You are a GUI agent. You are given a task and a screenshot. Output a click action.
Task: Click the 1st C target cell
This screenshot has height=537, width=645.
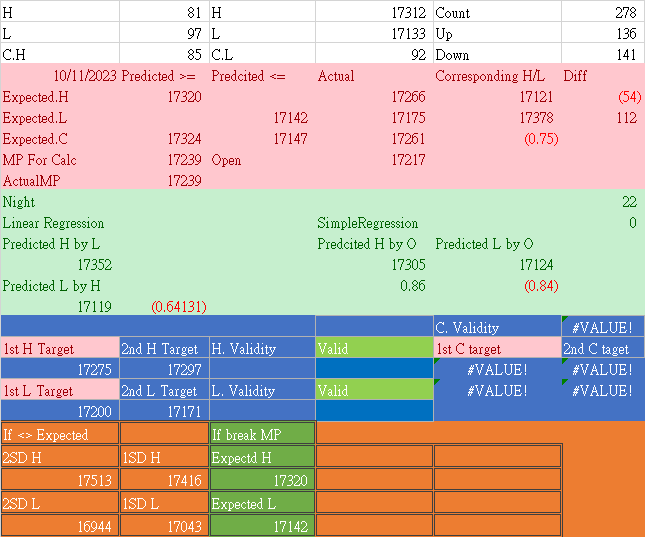(x=496, y=349)
